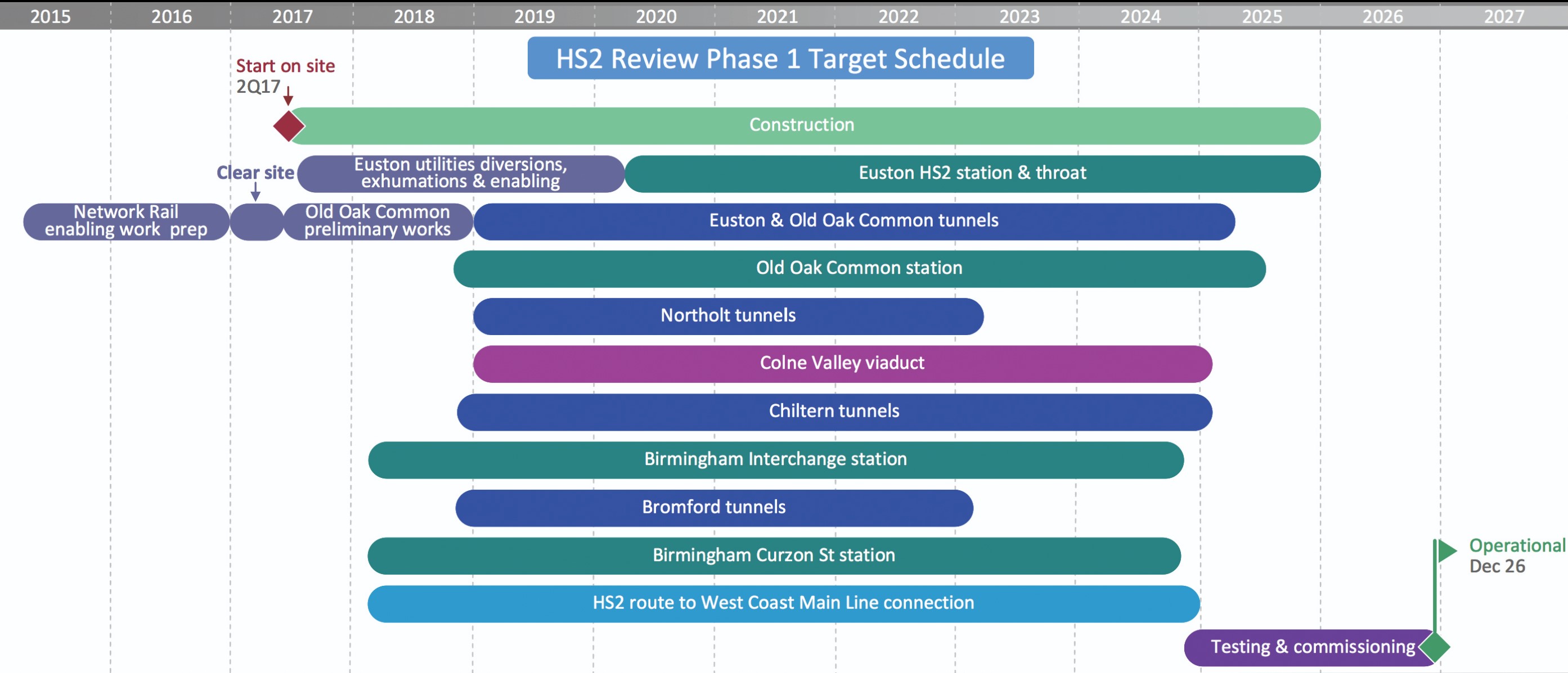Click the red Start on site diamond marker
Screen dimensions: 1568x673
[x=289, y=126]
